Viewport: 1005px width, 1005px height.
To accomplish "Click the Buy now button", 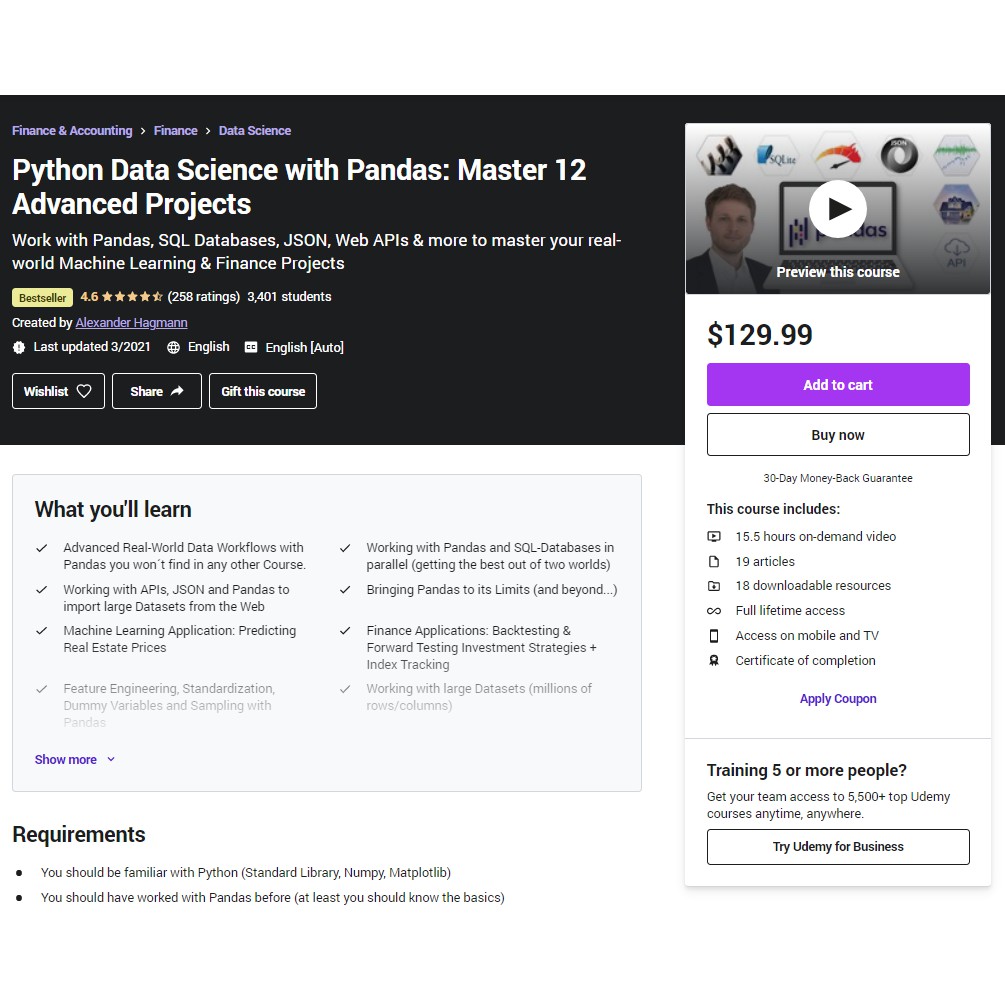I will [838, 435].
